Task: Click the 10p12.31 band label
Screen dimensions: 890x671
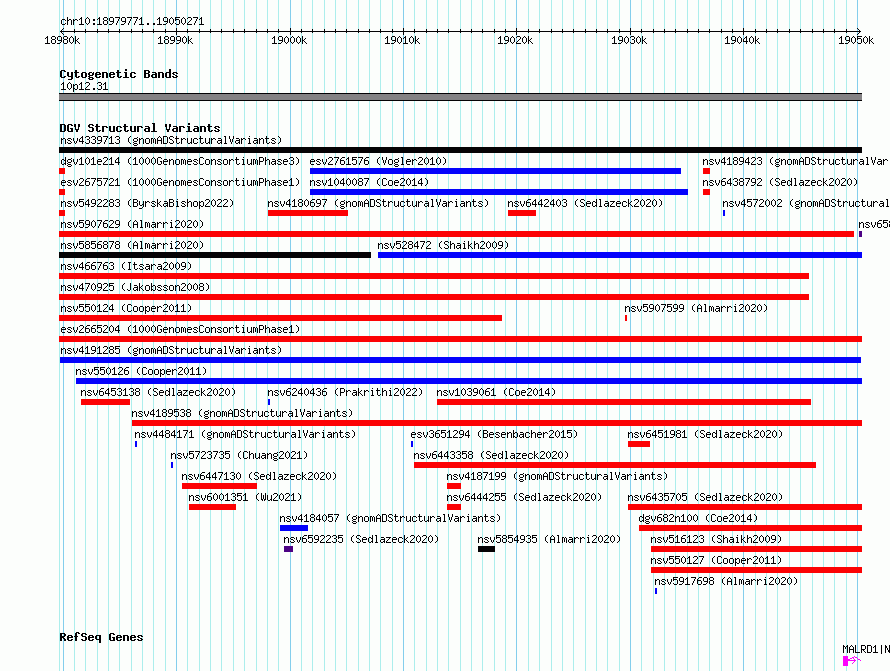Action: tap(84, 86)
